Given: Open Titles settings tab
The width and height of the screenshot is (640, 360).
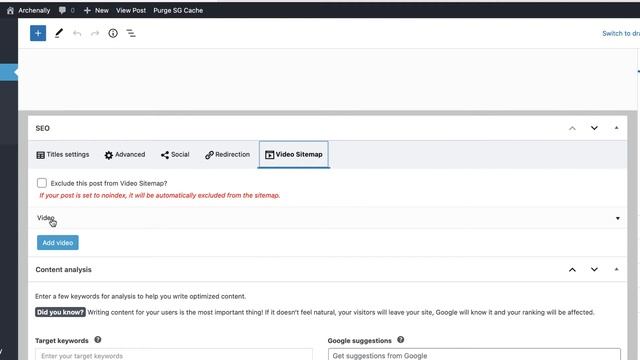Looking at the screenshot, I should pyautogui.click(x=62, y=155).
